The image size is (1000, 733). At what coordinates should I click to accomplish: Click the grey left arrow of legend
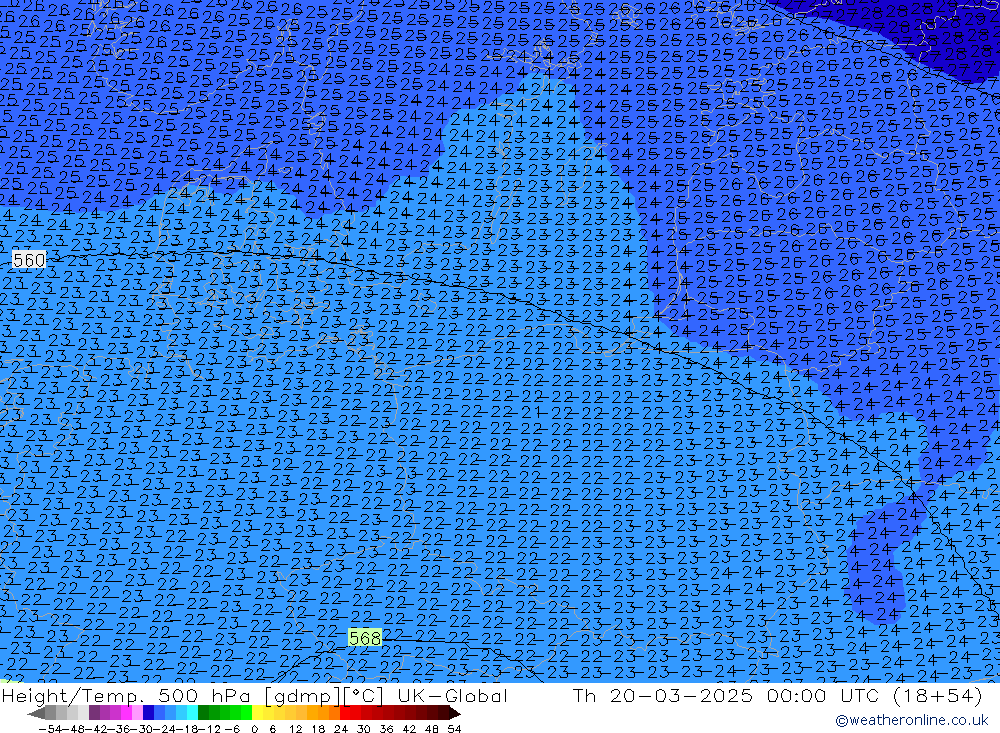tap(36, 713)
